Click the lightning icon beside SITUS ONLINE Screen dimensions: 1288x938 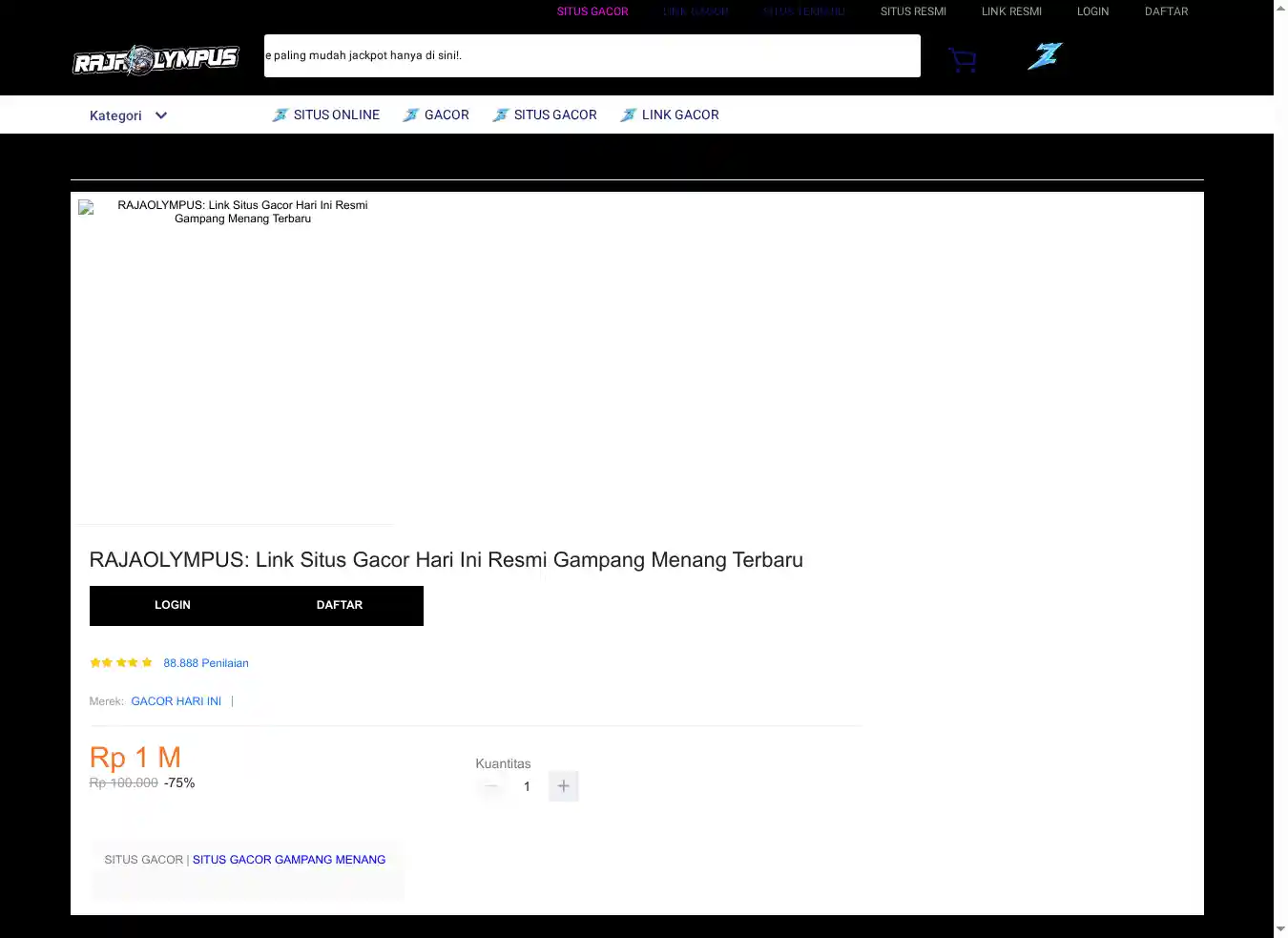point(280,115)
